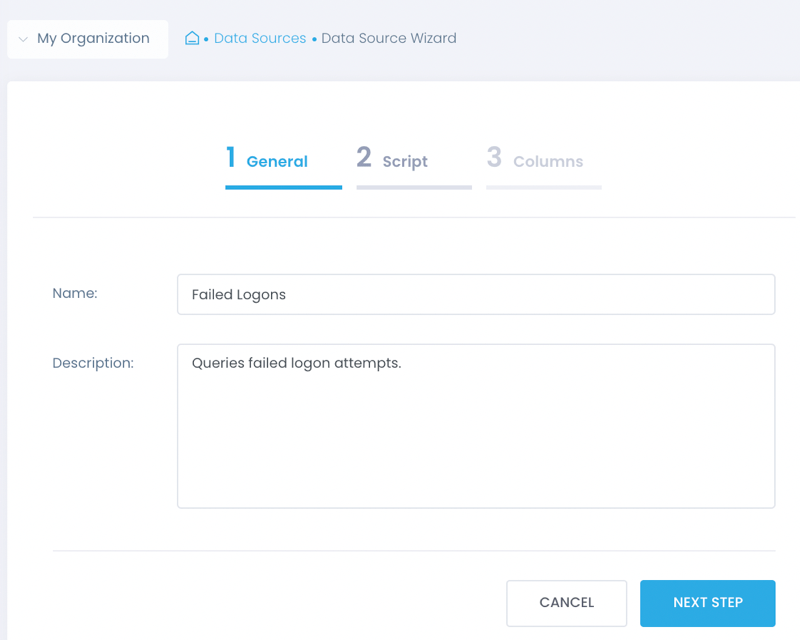
Task: Open the Data Sources breadcrumb link
Action: coord(260,38)
